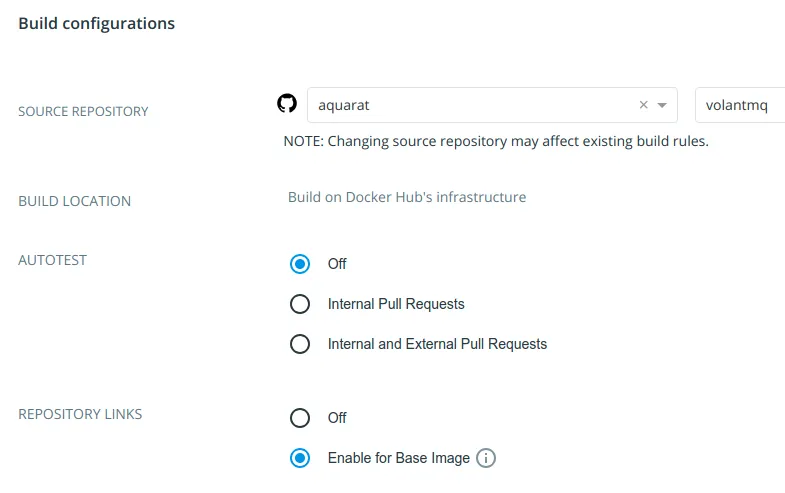Image resolution: width=785 pixels, height=493 pixels.
Task: Click Build on Docker Hub's infrastructure text
Action: point(407,197)
